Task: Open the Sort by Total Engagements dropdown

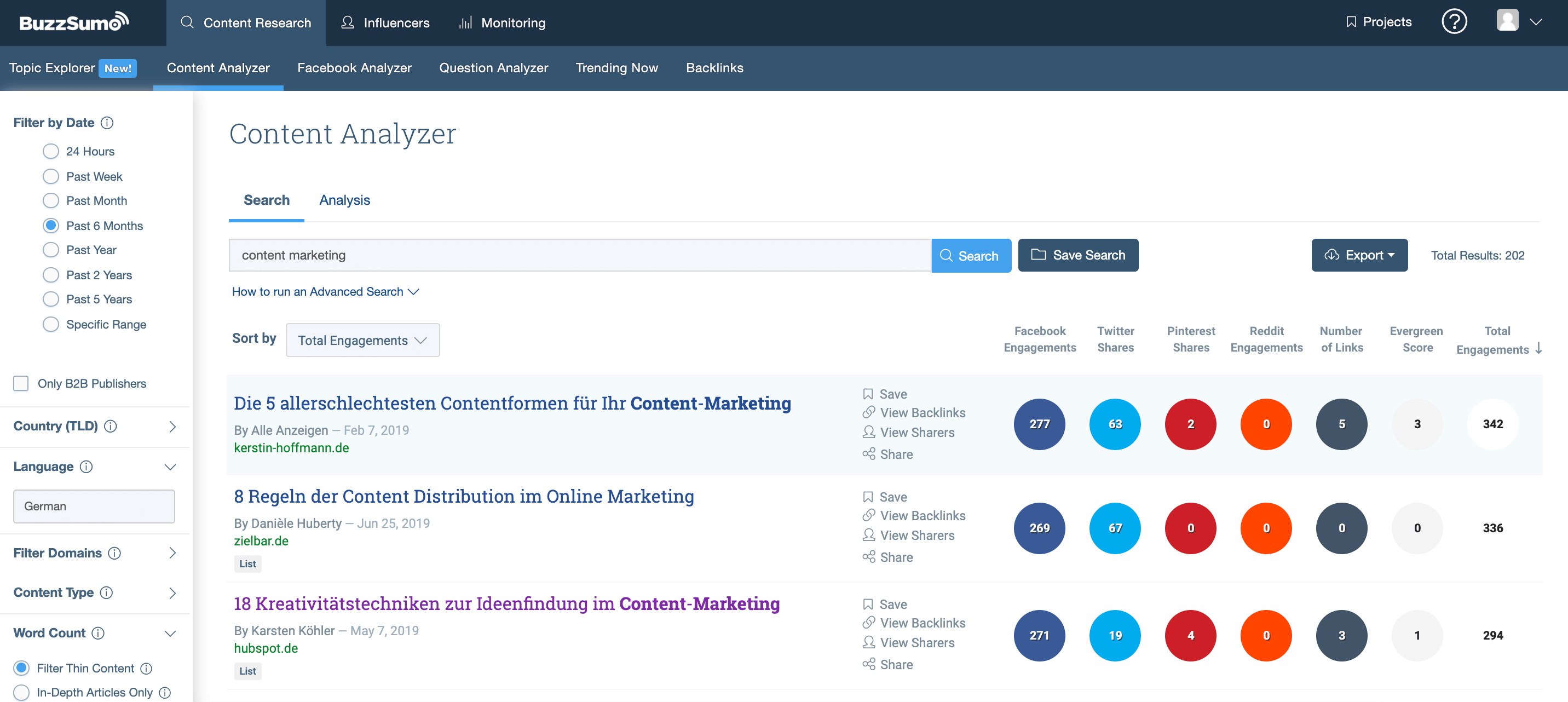Action: pos(363,341)
